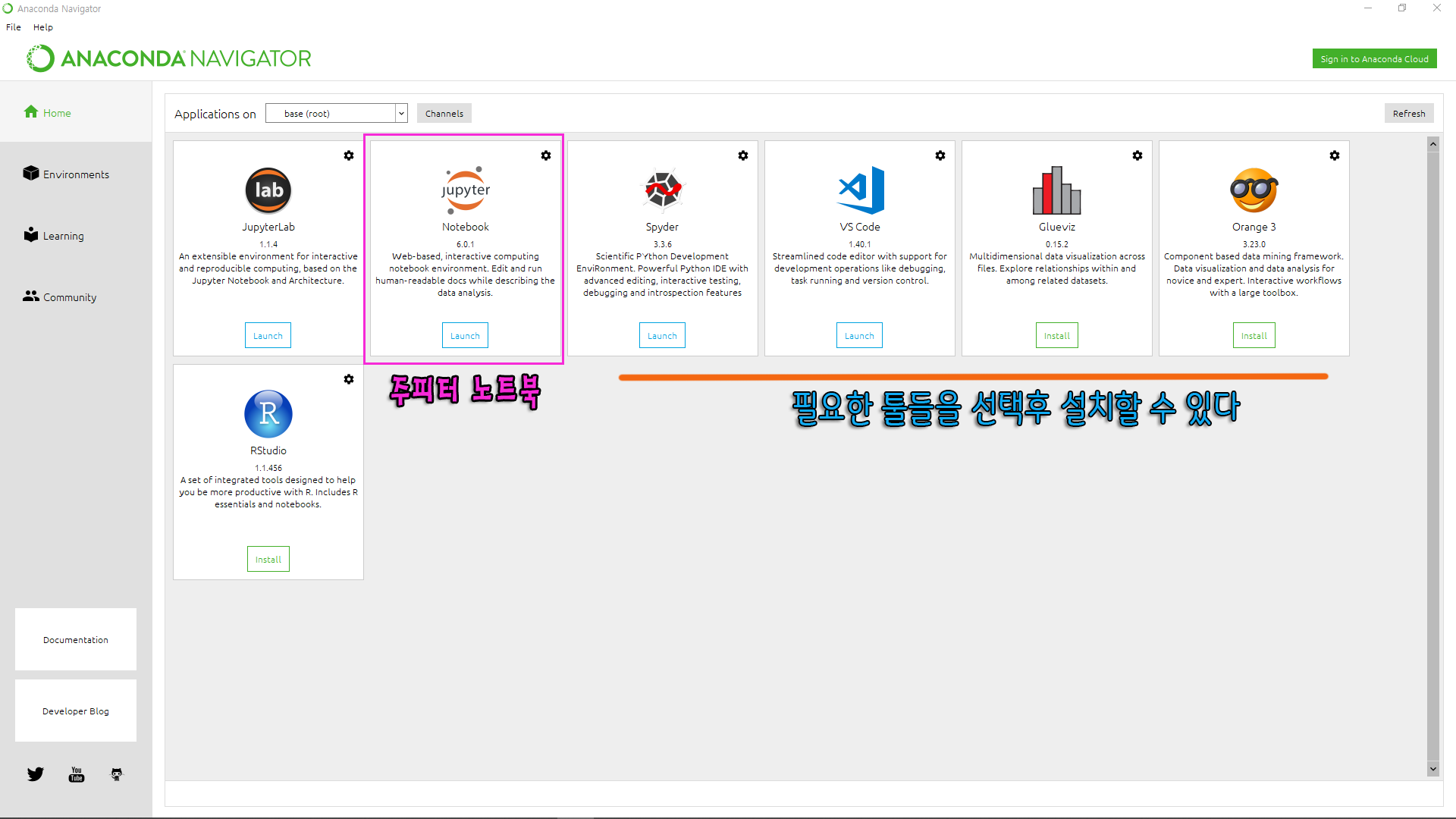Screen dimensions: 1456x819
Task: Open the File menu
Action: [x=14, y=27]
